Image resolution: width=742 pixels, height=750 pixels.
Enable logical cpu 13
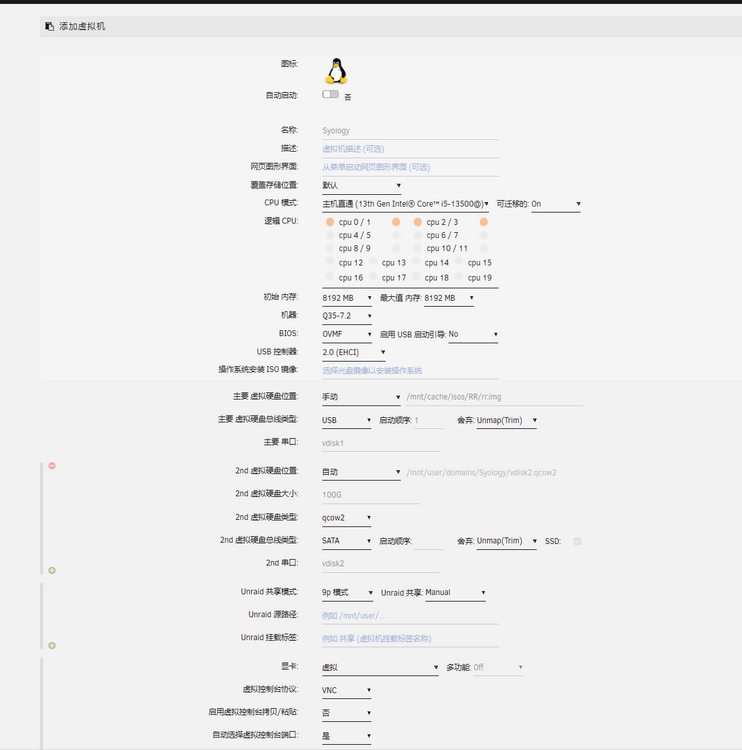373,261
